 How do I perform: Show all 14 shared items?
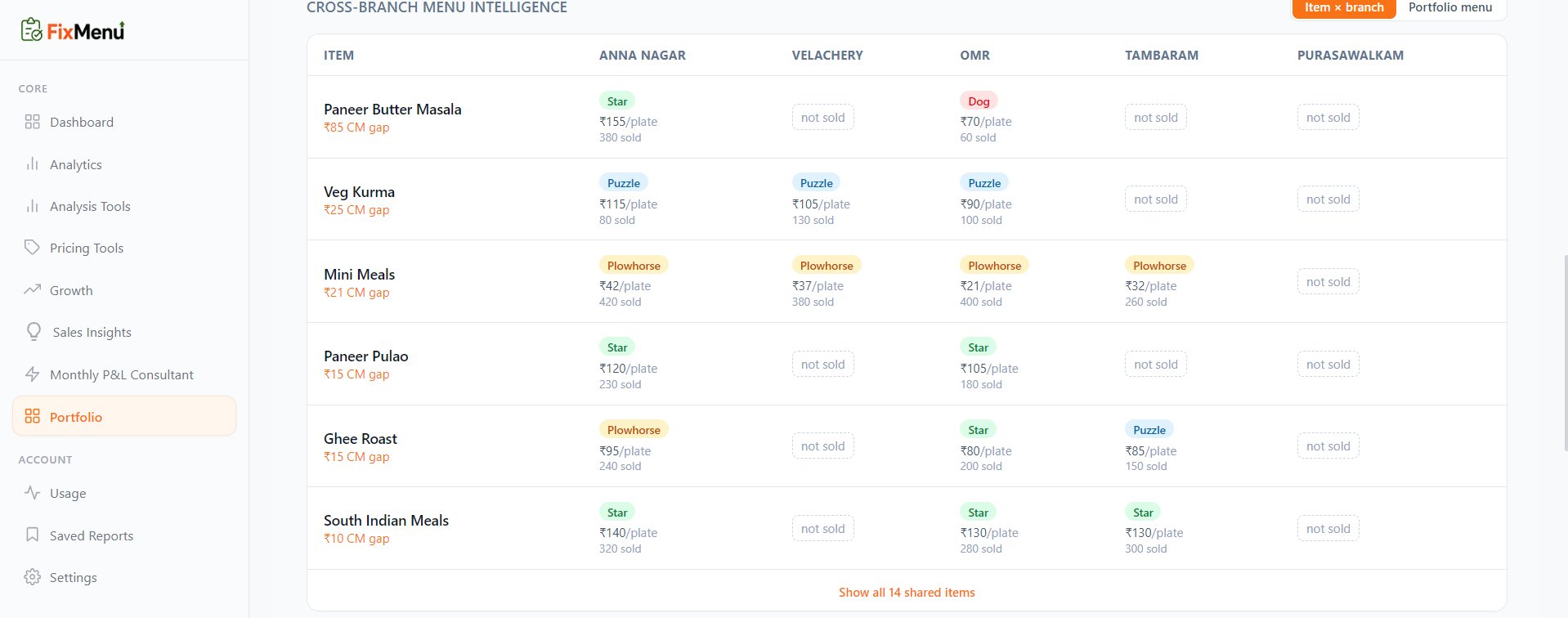[x=907, y=593]
